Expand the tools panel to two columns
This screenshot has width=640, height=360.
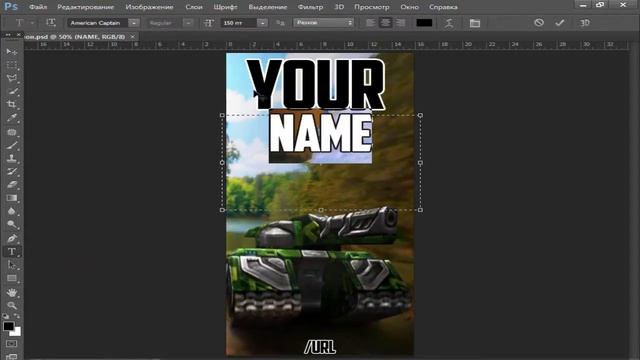click(x=8, y=36)
